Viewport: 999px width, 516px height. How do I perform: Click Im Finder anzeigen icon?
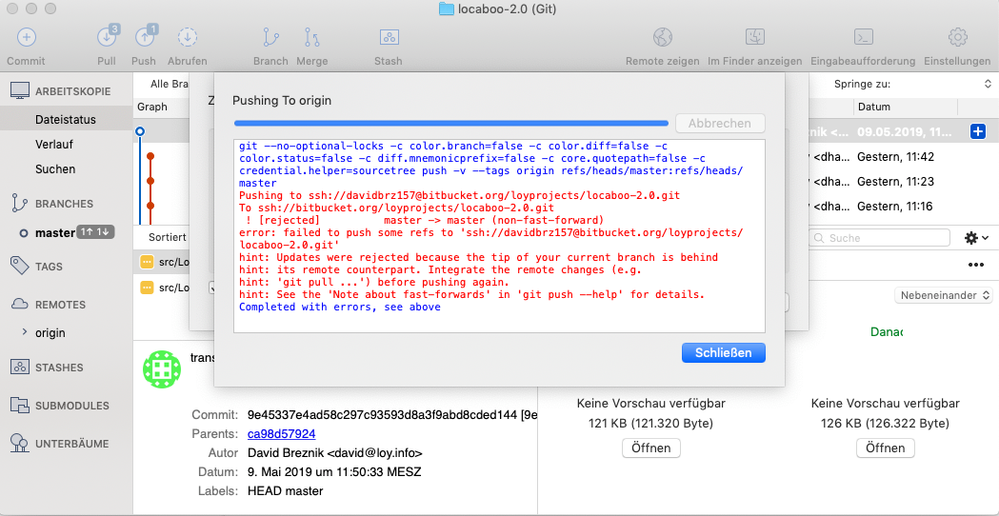coord(755,38)
